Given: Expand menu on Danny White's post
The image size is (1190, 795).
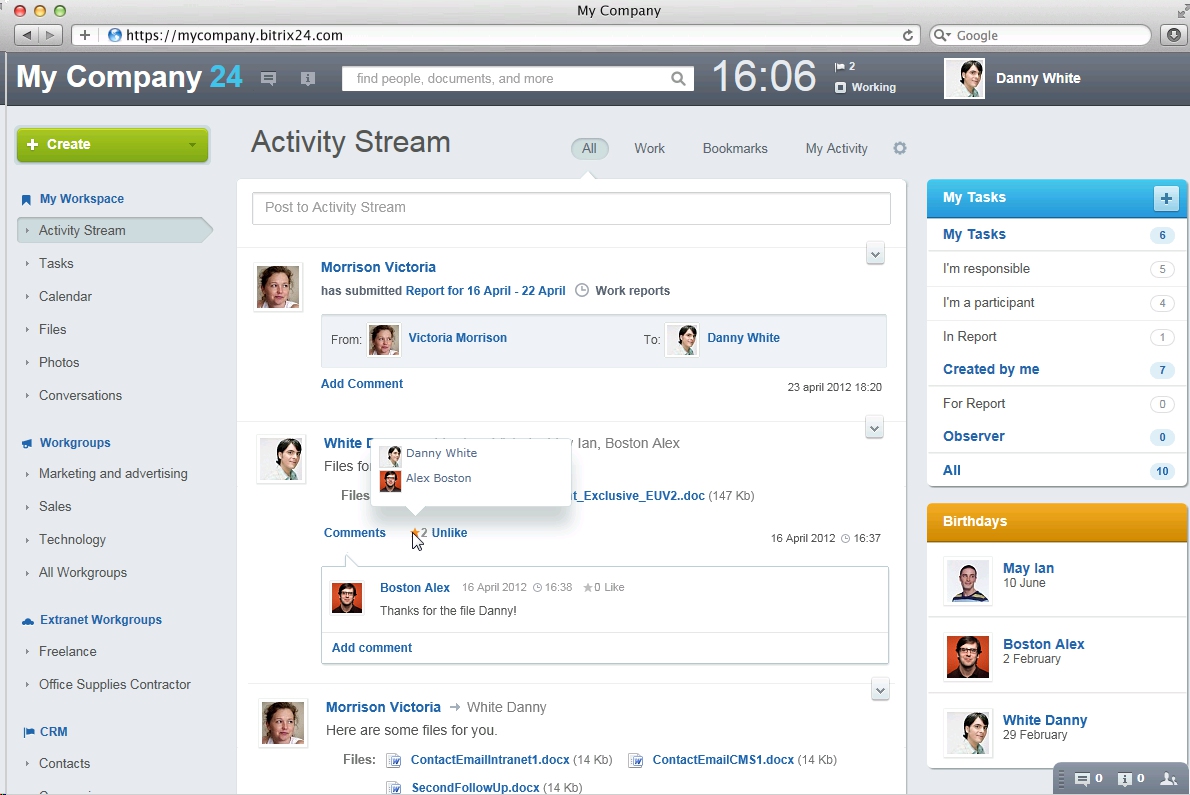Looking at the screenshot, I should point(874,429).
